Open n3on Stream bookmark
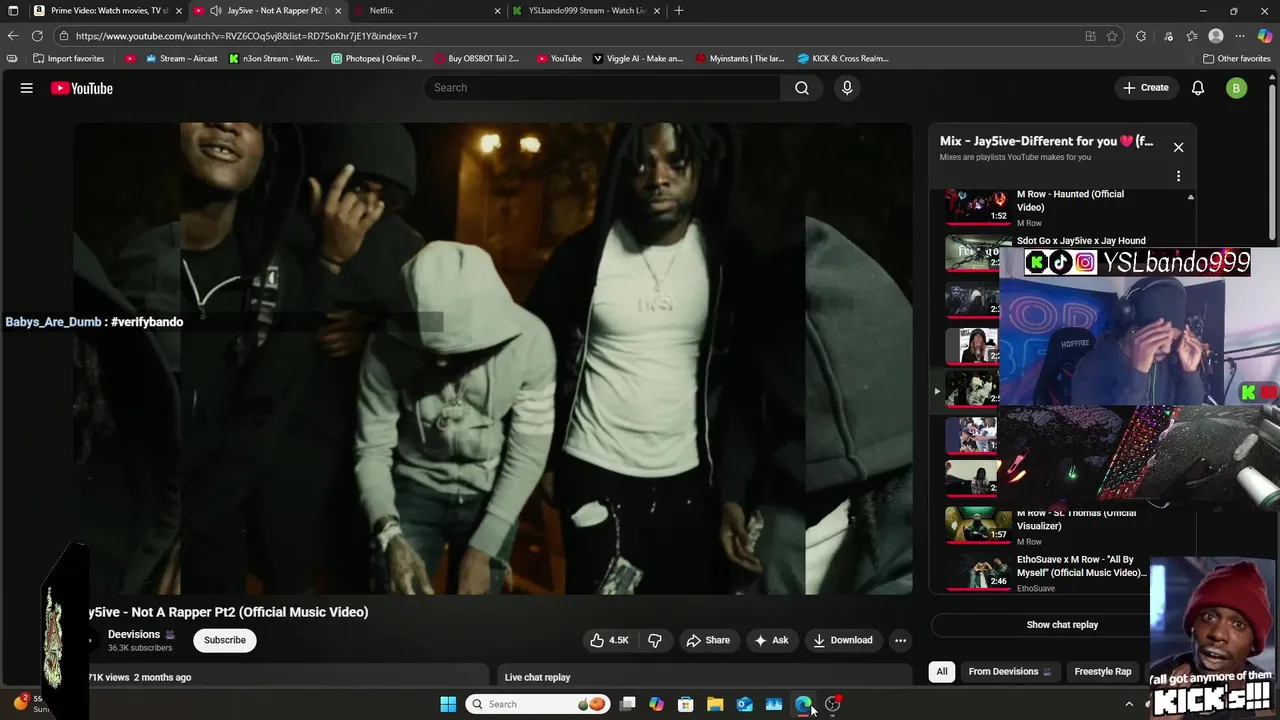The width and height of the screenshot is (1280, 720). click(x=274, y=59)
